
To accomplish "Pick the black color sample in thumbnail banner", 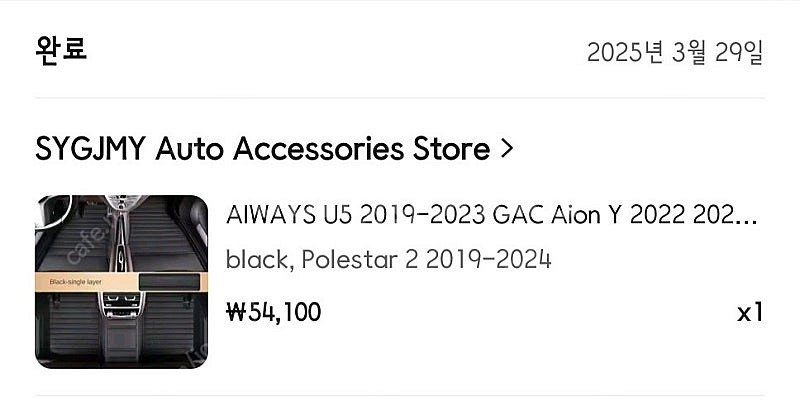I will click(169, 281).
